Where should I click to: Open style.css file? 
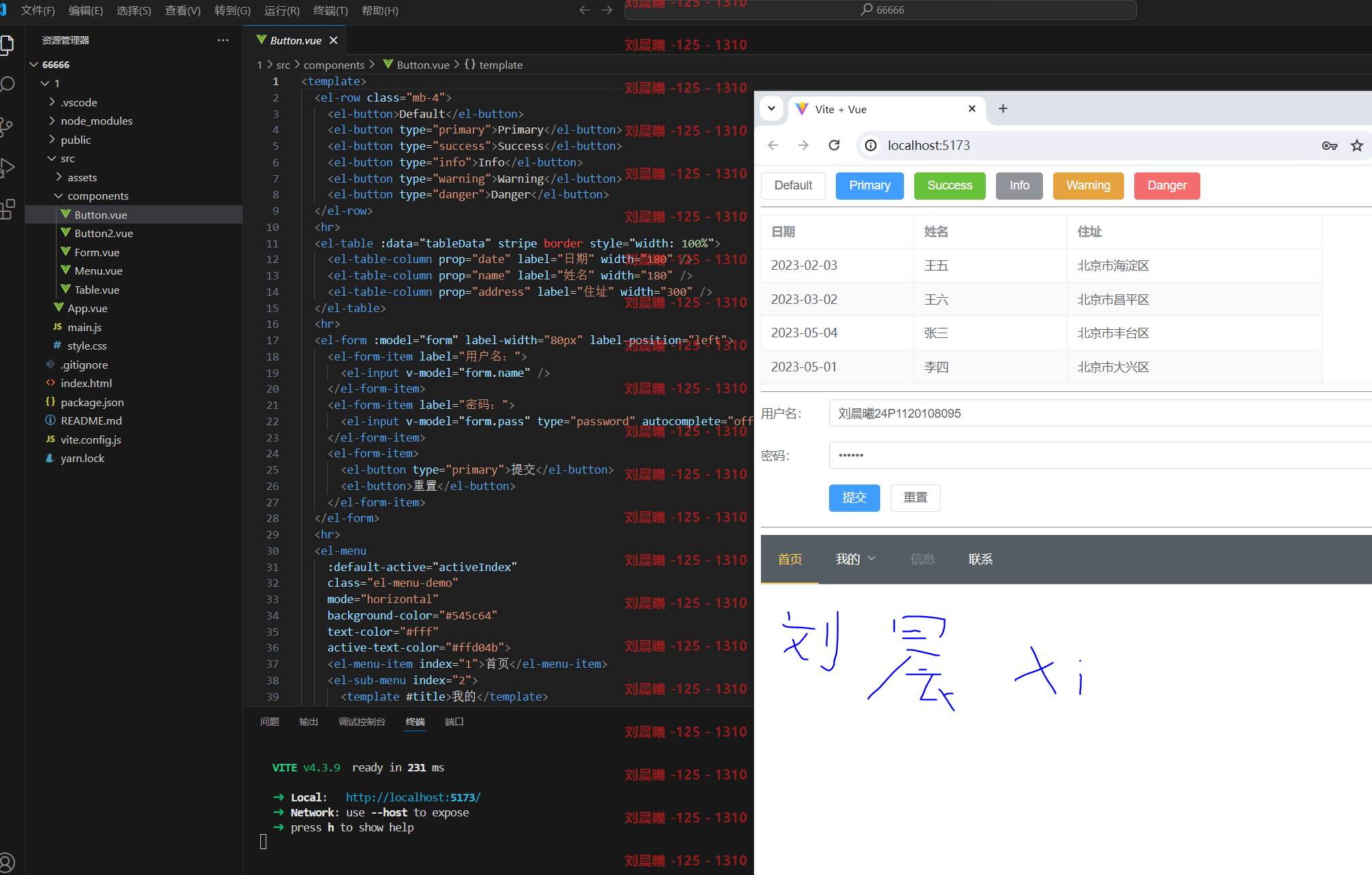87,346
